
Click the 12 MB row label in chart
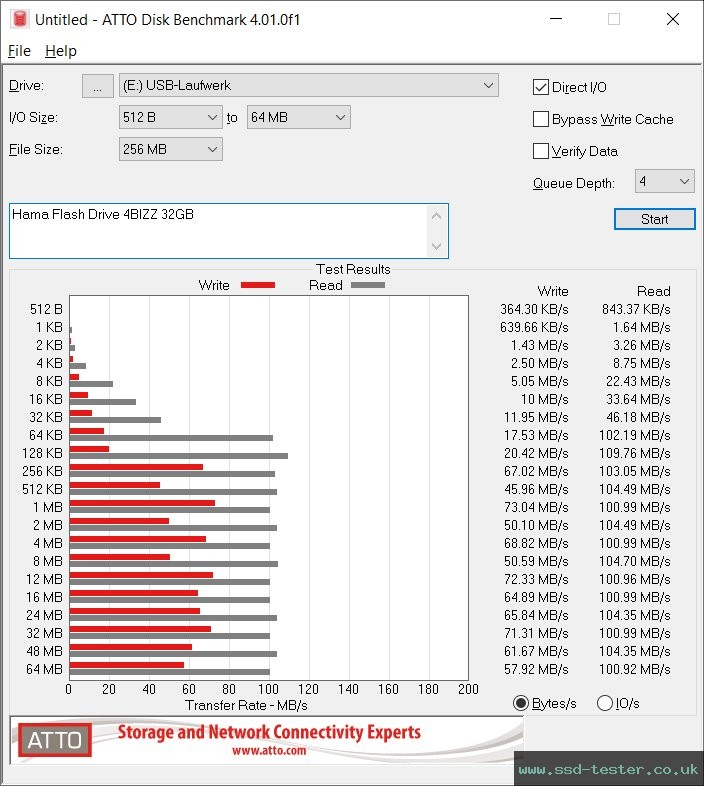(44, 579)
